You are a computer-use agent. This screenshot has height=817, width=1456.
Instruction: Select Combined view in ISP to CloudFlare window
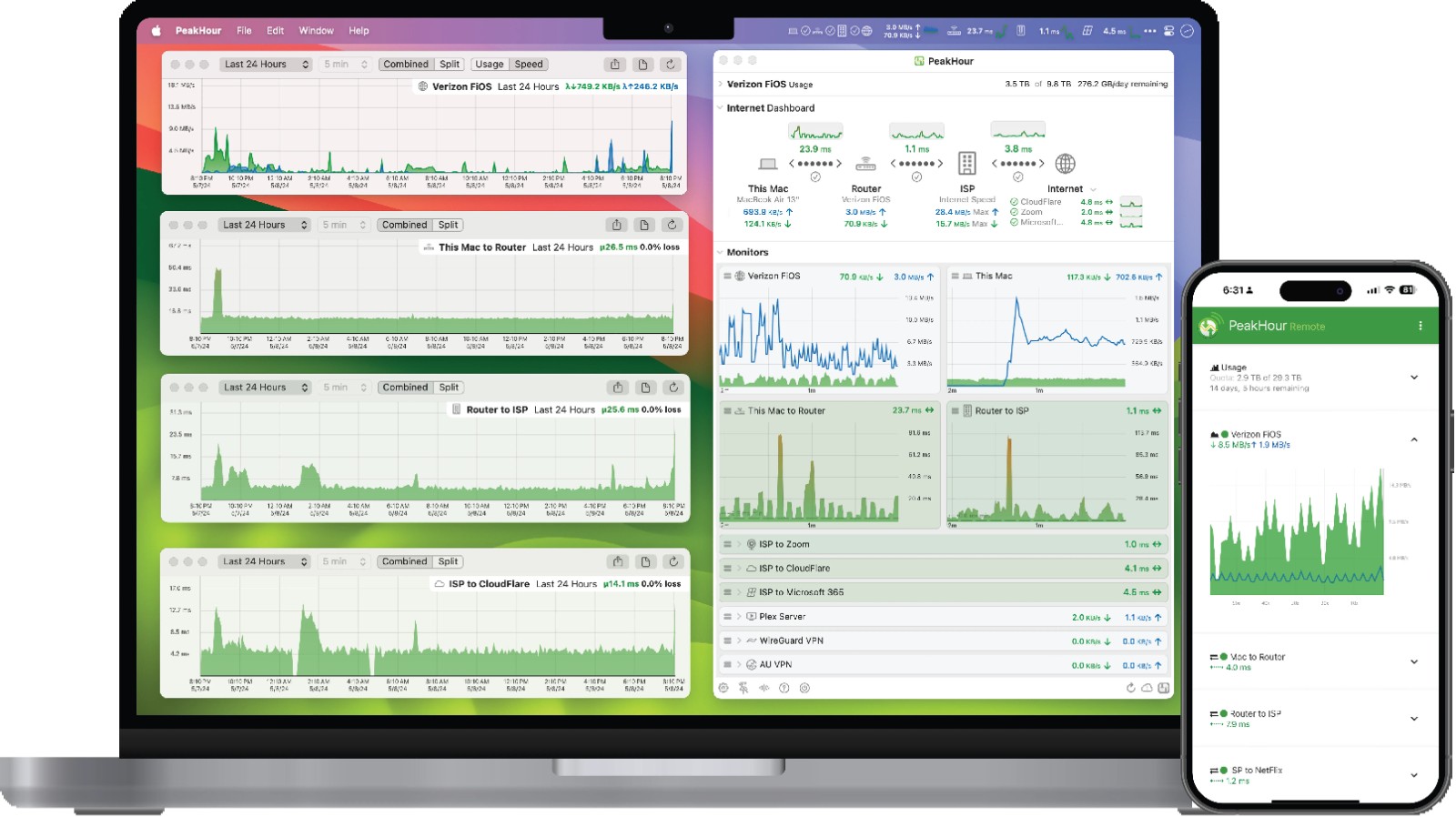(404, 562)
